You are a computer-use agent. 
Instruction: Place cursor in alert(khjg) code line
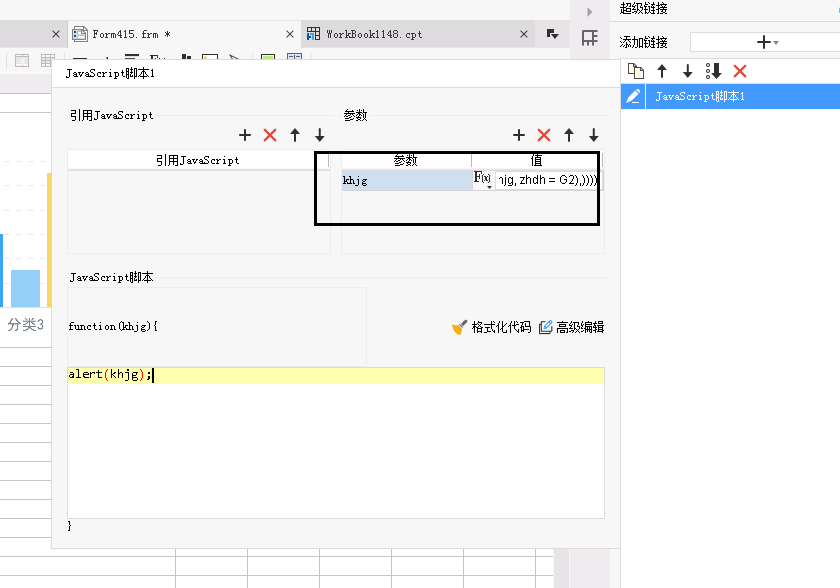pyautogui.click(x=336, y=375)
